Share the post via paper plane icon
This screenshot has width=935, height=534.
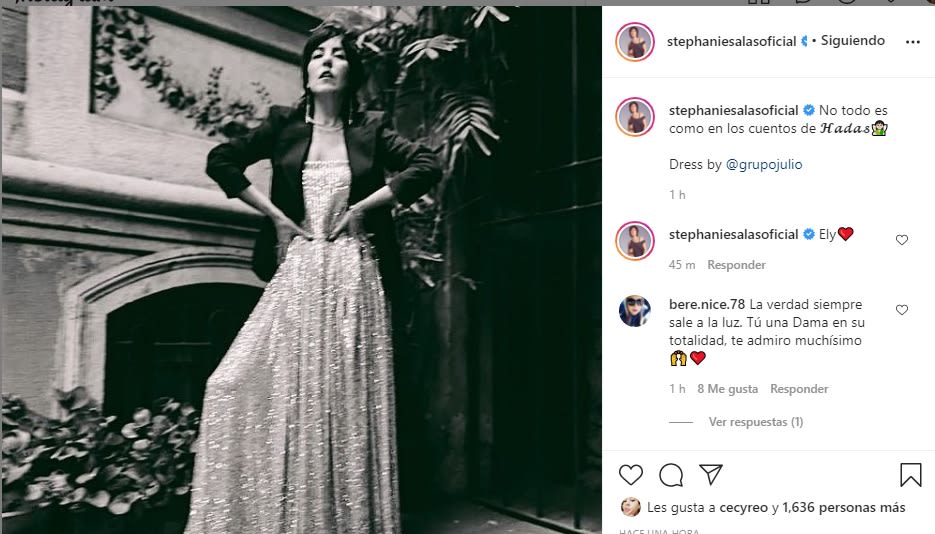coord(711,474)
